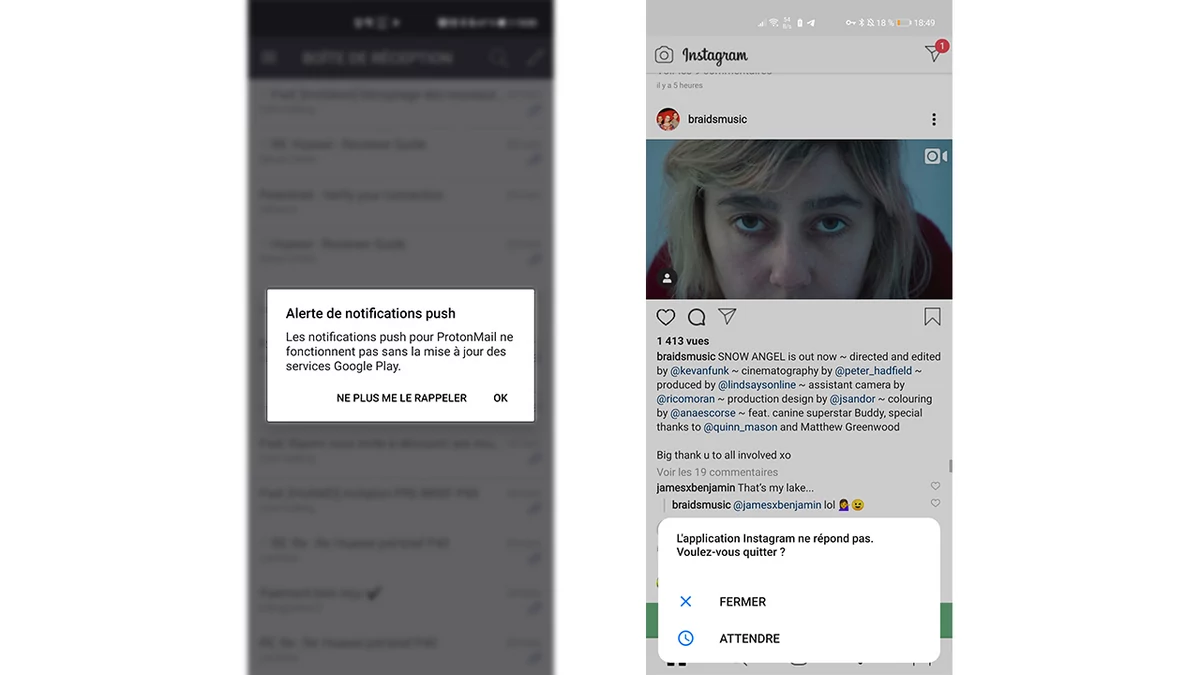Tap ATTENDRE to wait for Instagram

(749, 639)
